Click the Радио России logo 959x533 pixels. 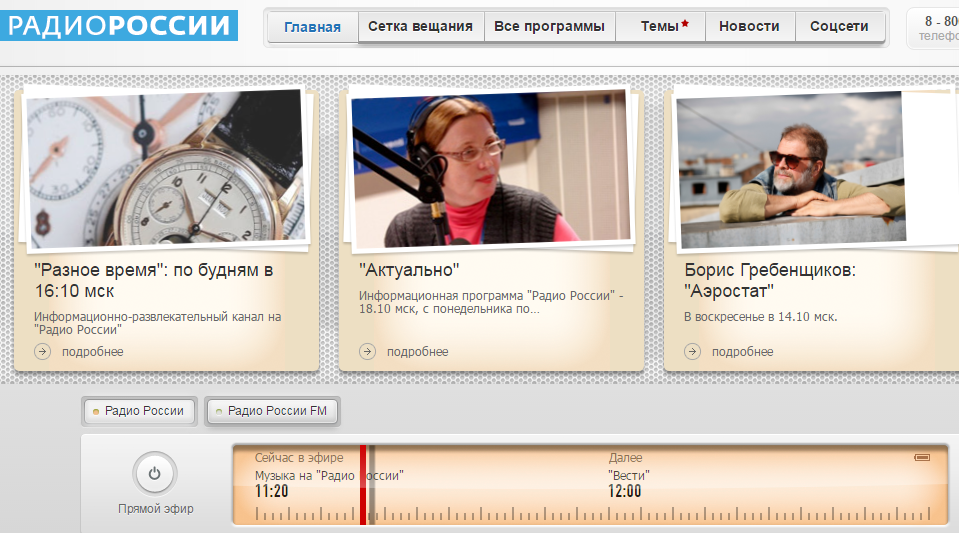(x=119, y=25)
